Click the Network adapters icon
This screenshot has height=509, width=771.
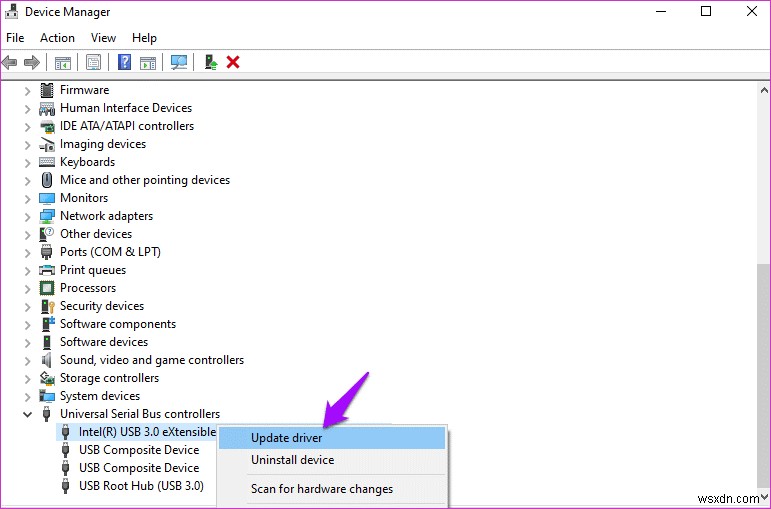(x=47, y=216)
